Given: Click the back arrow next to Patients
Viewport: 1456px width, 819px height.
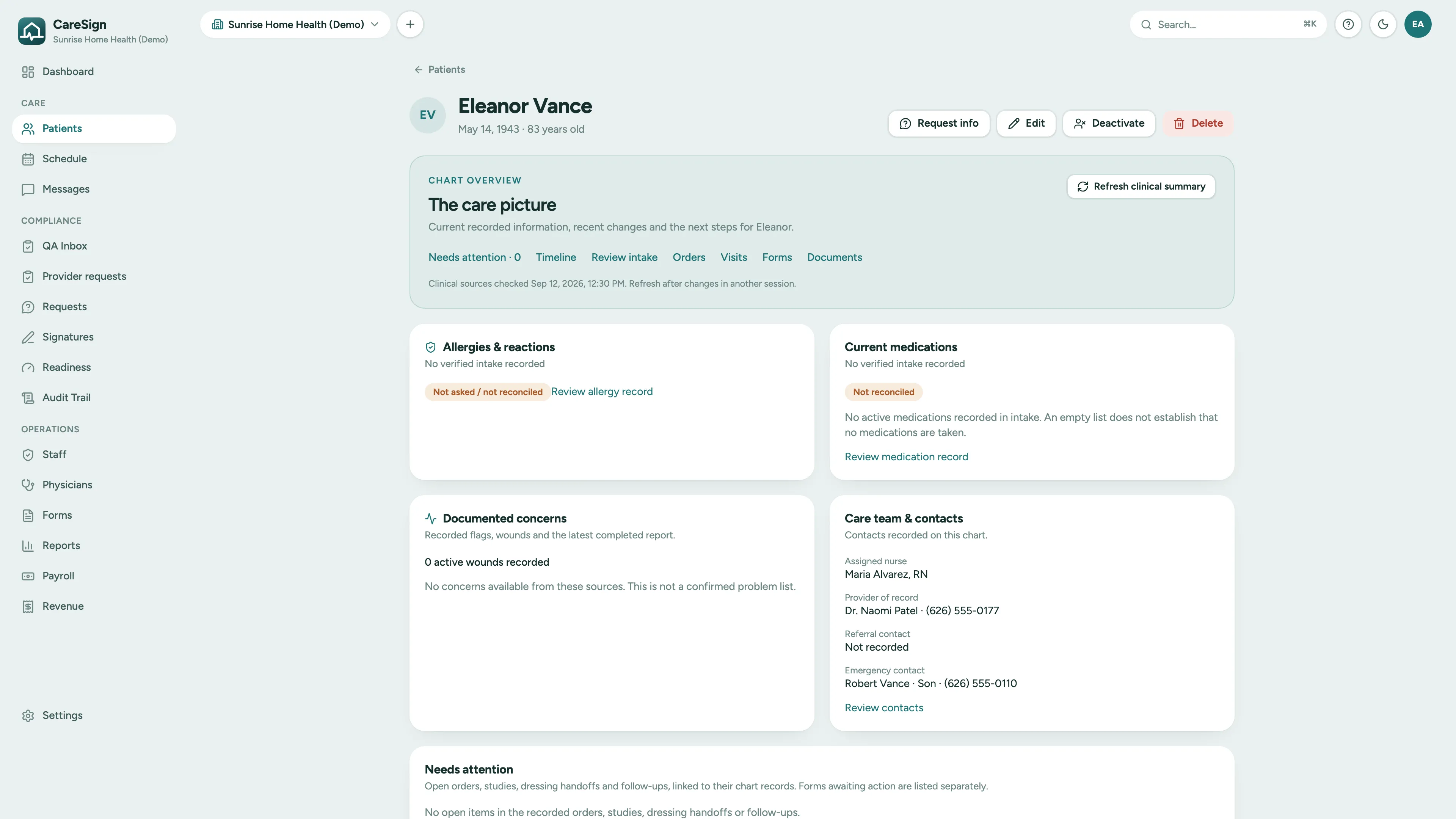Looking at the screenshot, I should [x=418, y=69].
